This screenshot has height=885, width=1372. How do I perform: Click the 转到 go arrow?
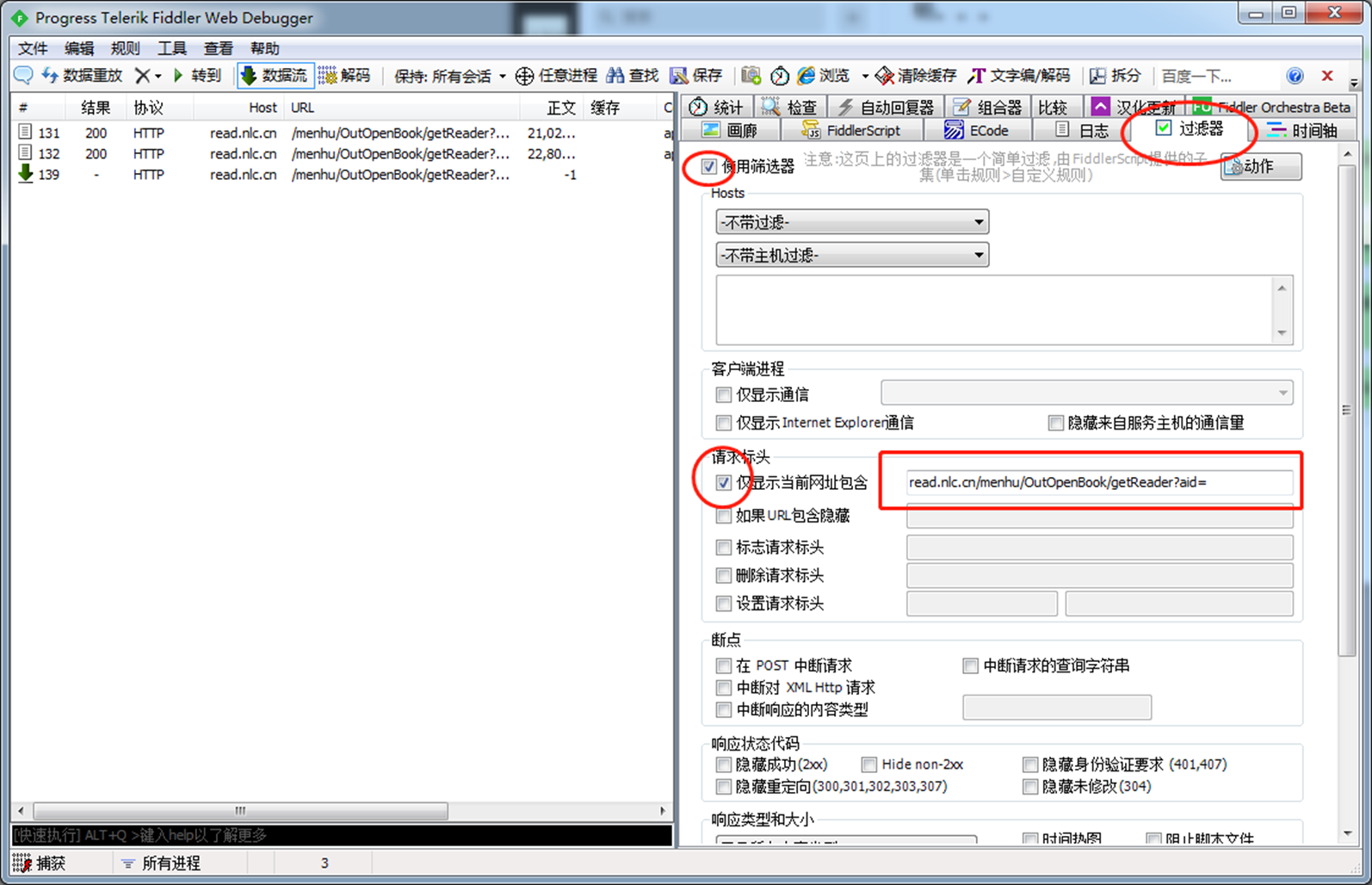[196, 76]
